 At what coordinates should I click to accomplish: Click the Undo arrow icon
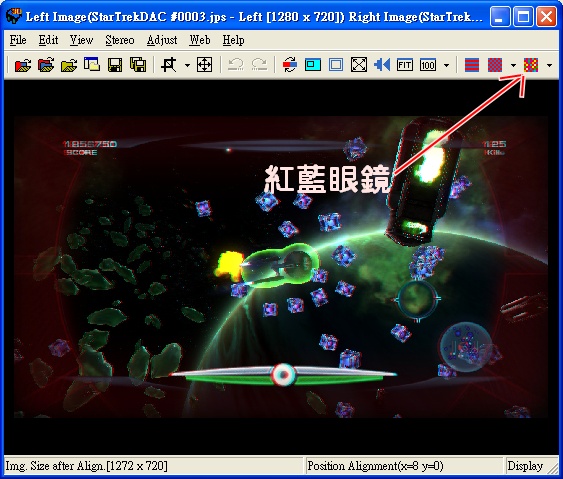tap(236, 65)
